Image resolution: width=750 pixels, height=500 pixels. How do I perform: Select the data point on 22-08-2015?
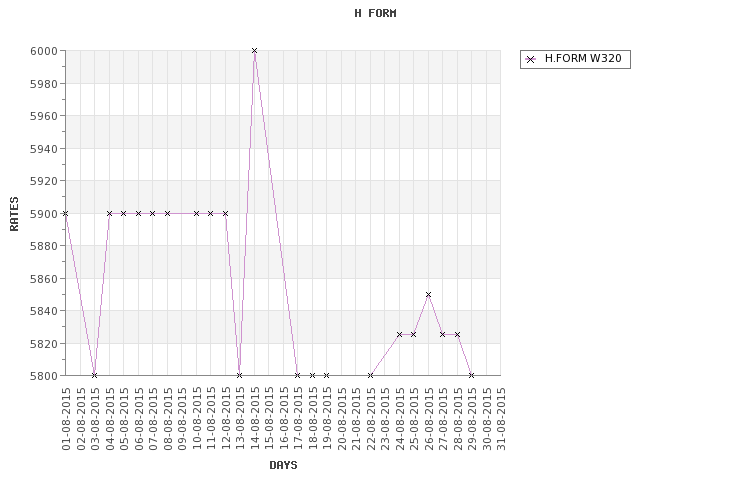tap(370, 376)
